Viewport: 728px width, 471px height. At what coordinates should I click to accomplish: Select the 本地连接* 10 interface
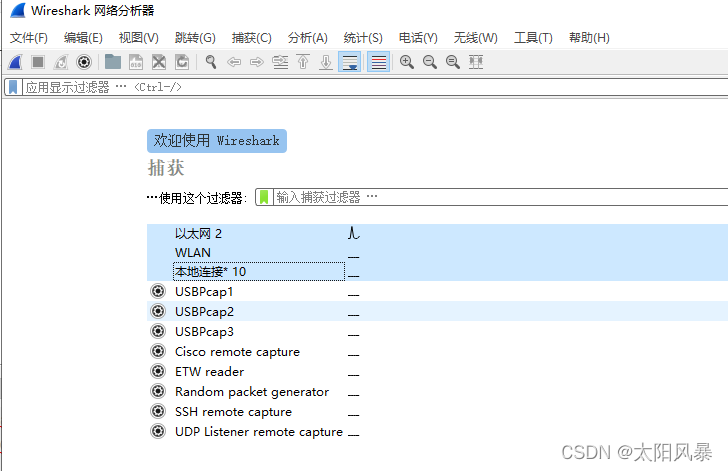tap(210, 272)
